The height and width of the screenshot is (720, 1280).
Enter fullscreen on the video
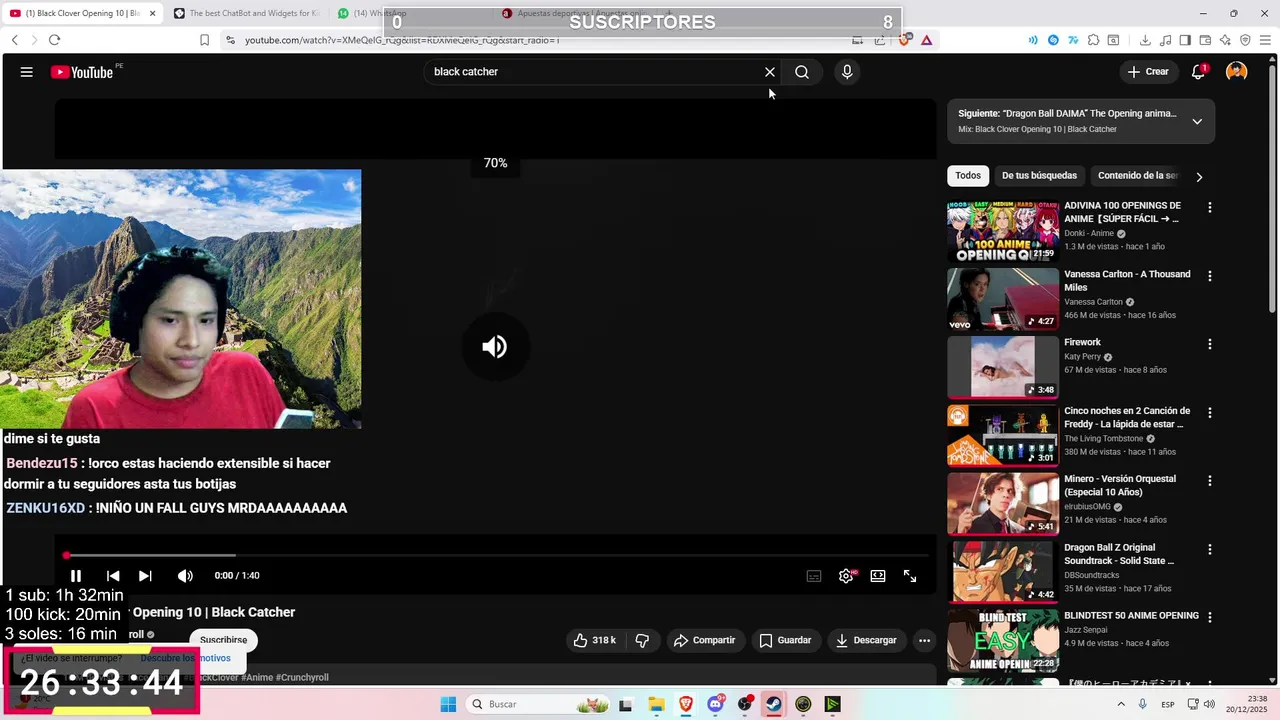click(910, 576)
